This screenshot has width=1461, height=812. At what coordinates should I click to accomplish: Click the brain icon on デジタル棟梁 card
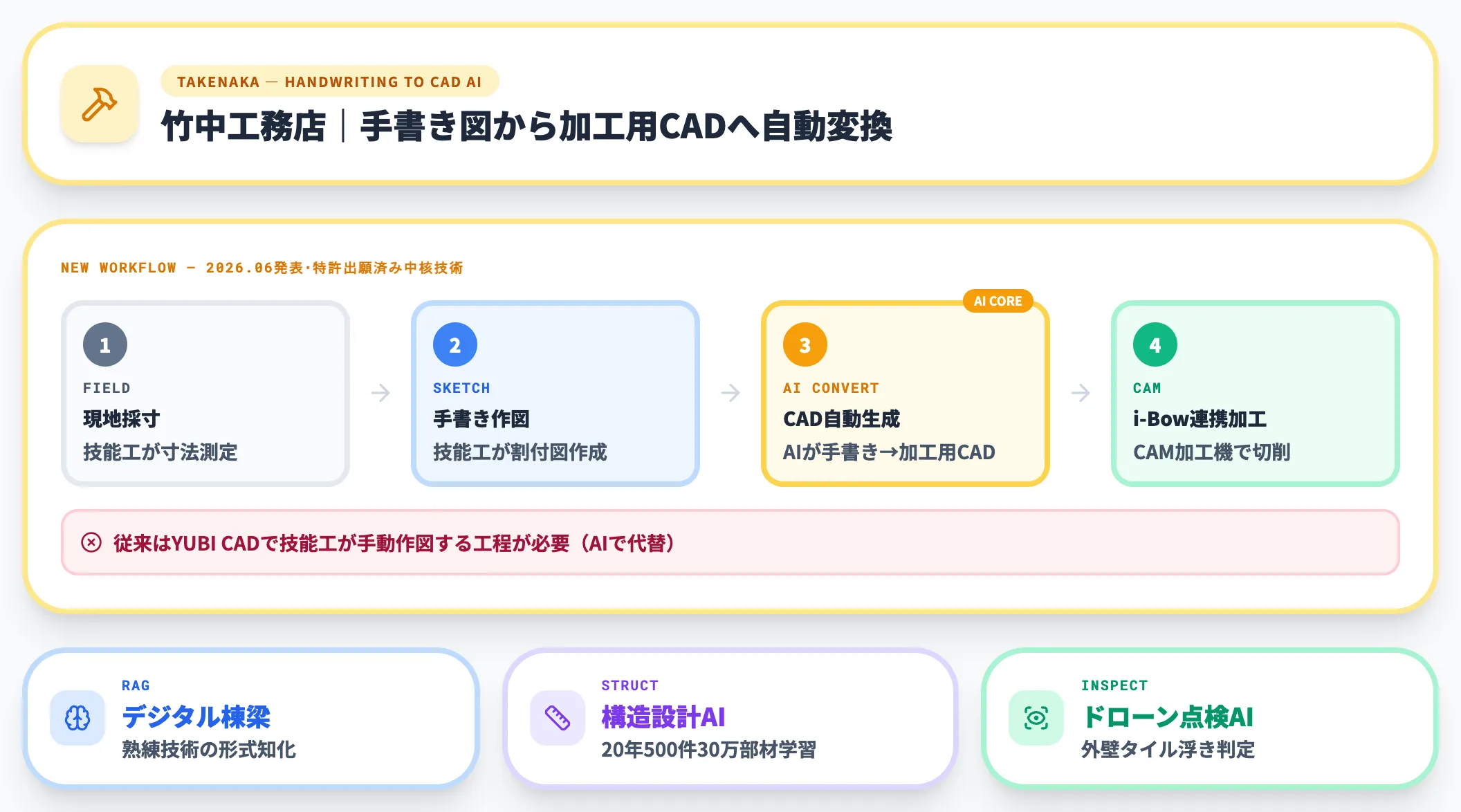(77, 718)
